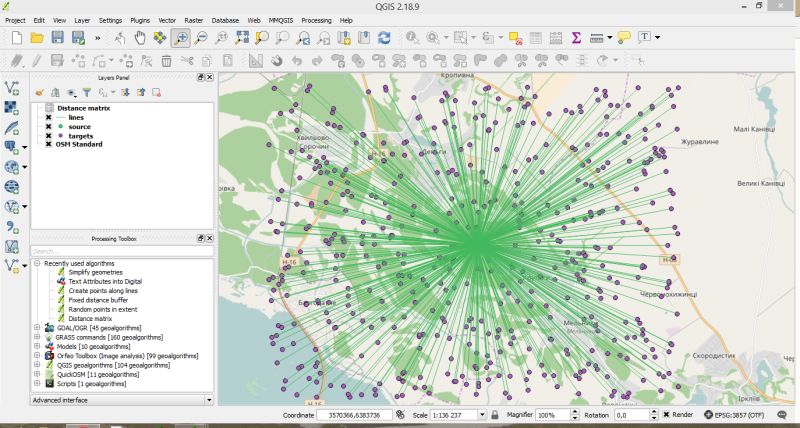Save the project with the floppy disk icon
Viewport: 800px width, 428px height.
[57, 38]
